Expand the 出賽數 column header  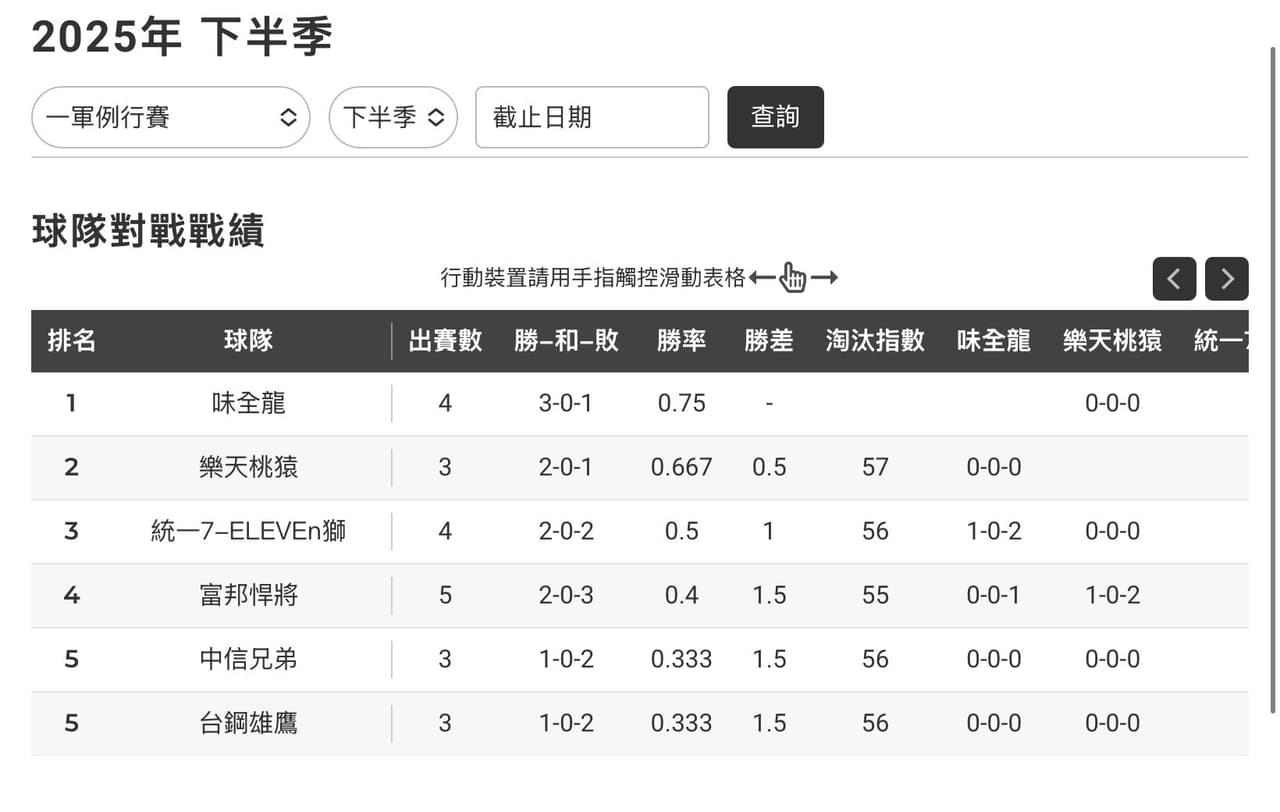[445, 341]
